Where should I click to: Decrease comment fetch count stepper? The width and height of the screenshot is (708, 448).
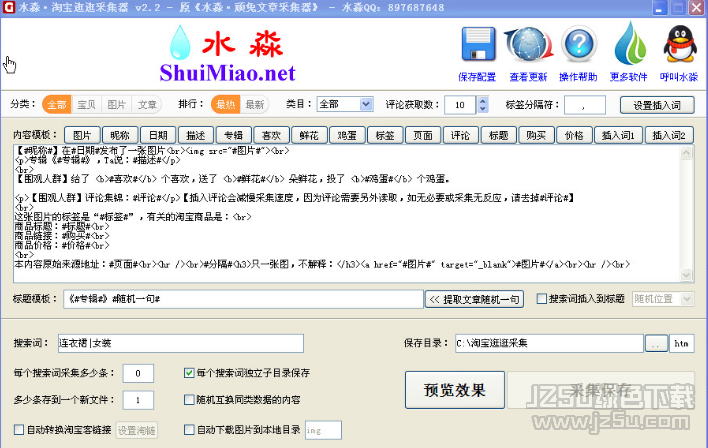click(x=483, y=109)
